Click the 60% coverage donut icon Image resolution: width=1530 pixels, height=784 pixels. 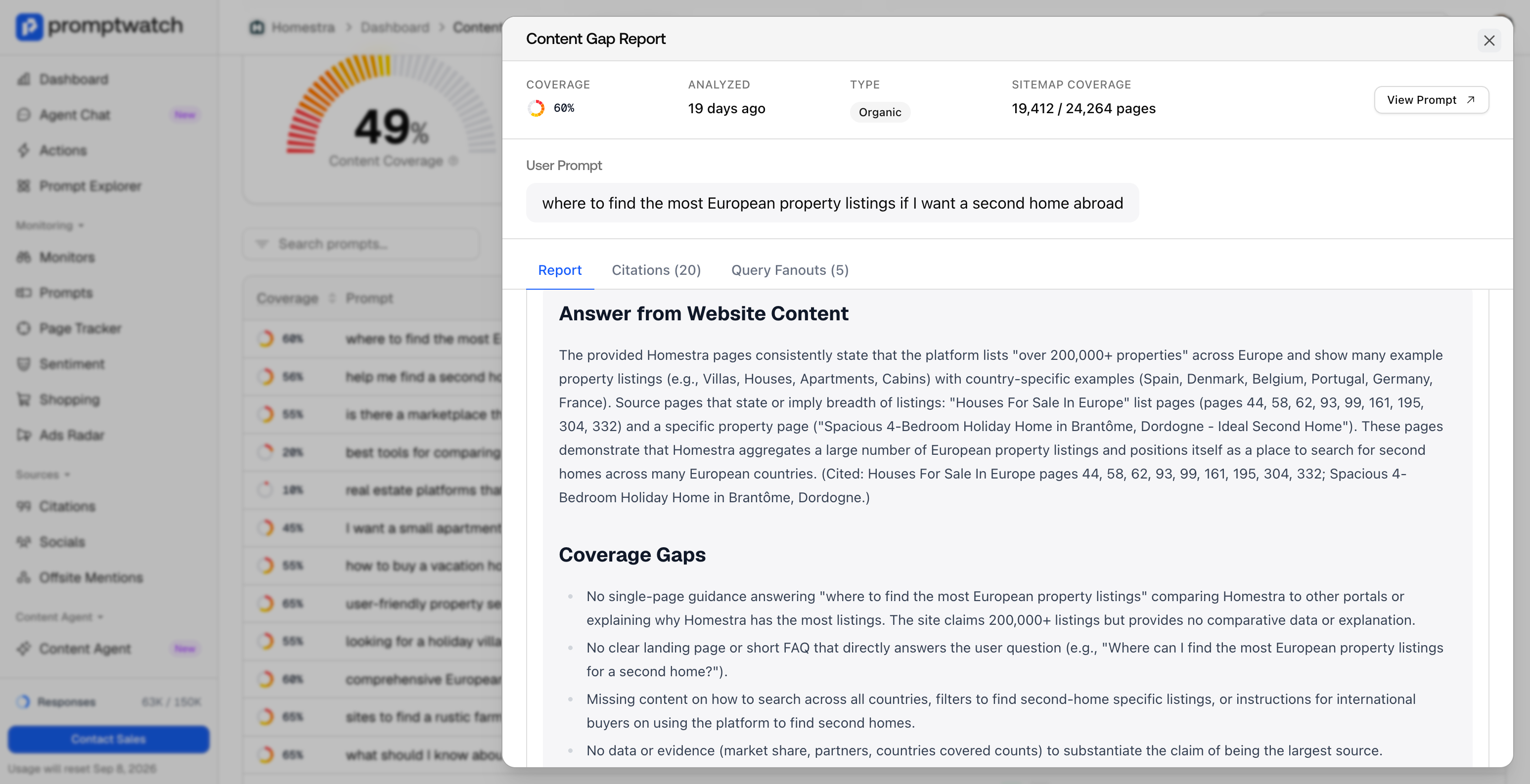[536, 108]
